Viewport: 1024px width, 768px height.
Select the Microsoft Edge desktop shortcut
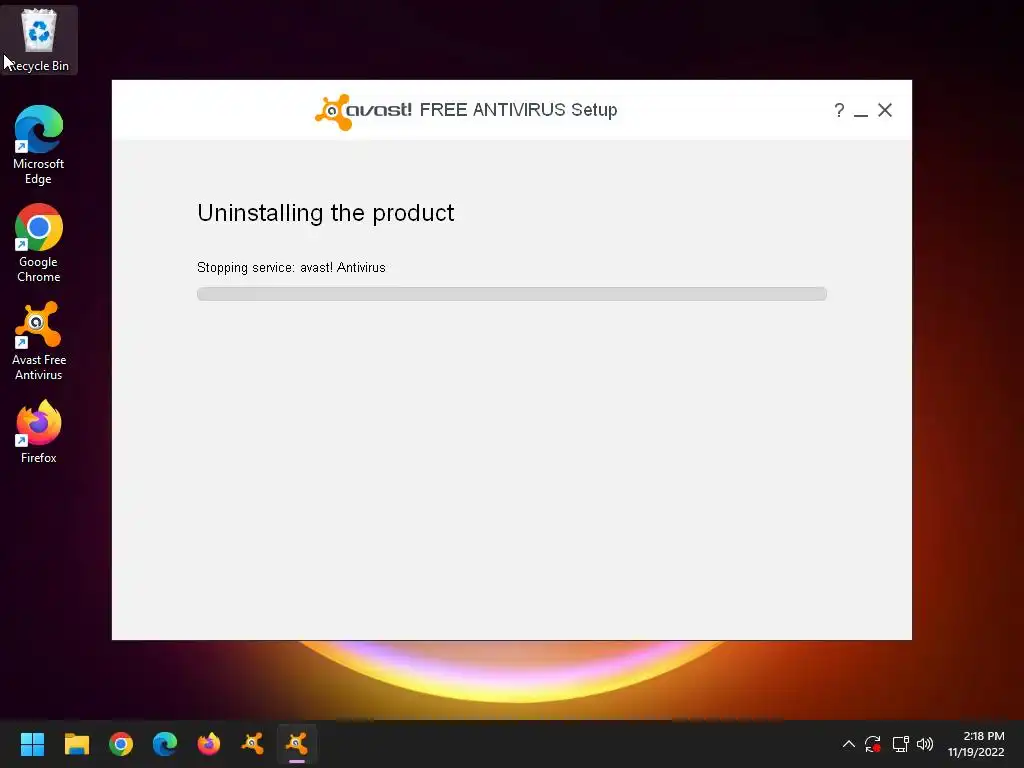(x=39, y=145)
